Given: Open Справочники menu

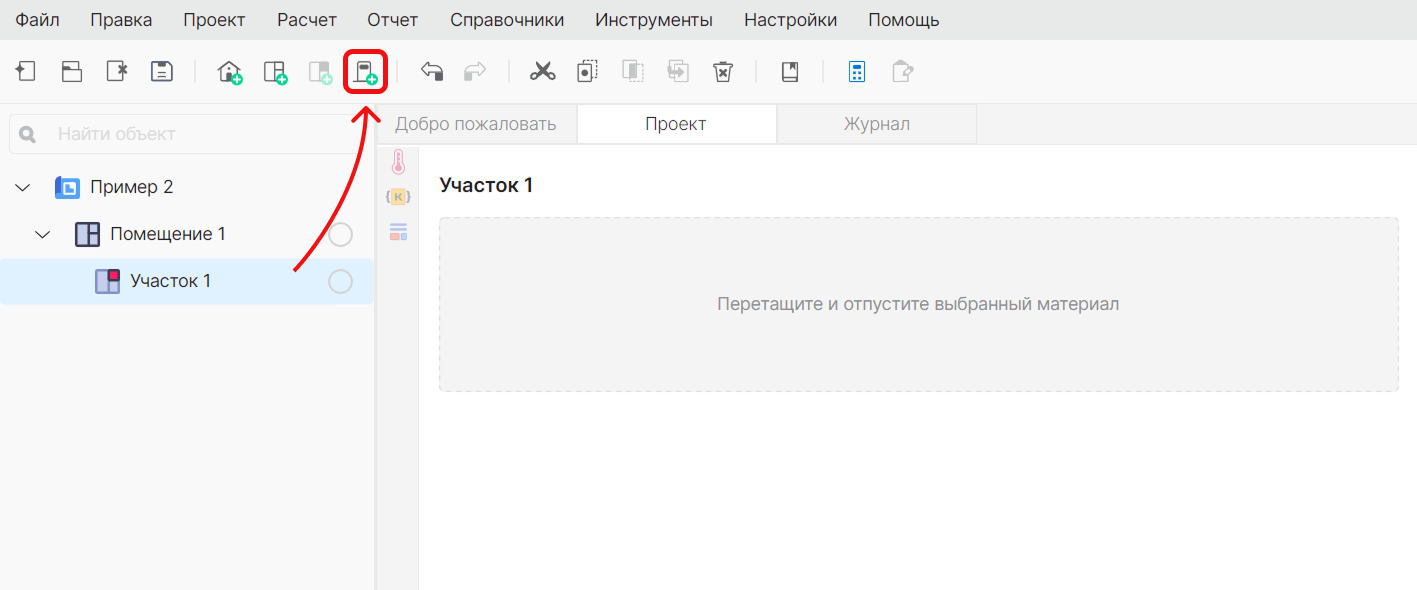Looking at the screenshot, I should click(507, 20).
